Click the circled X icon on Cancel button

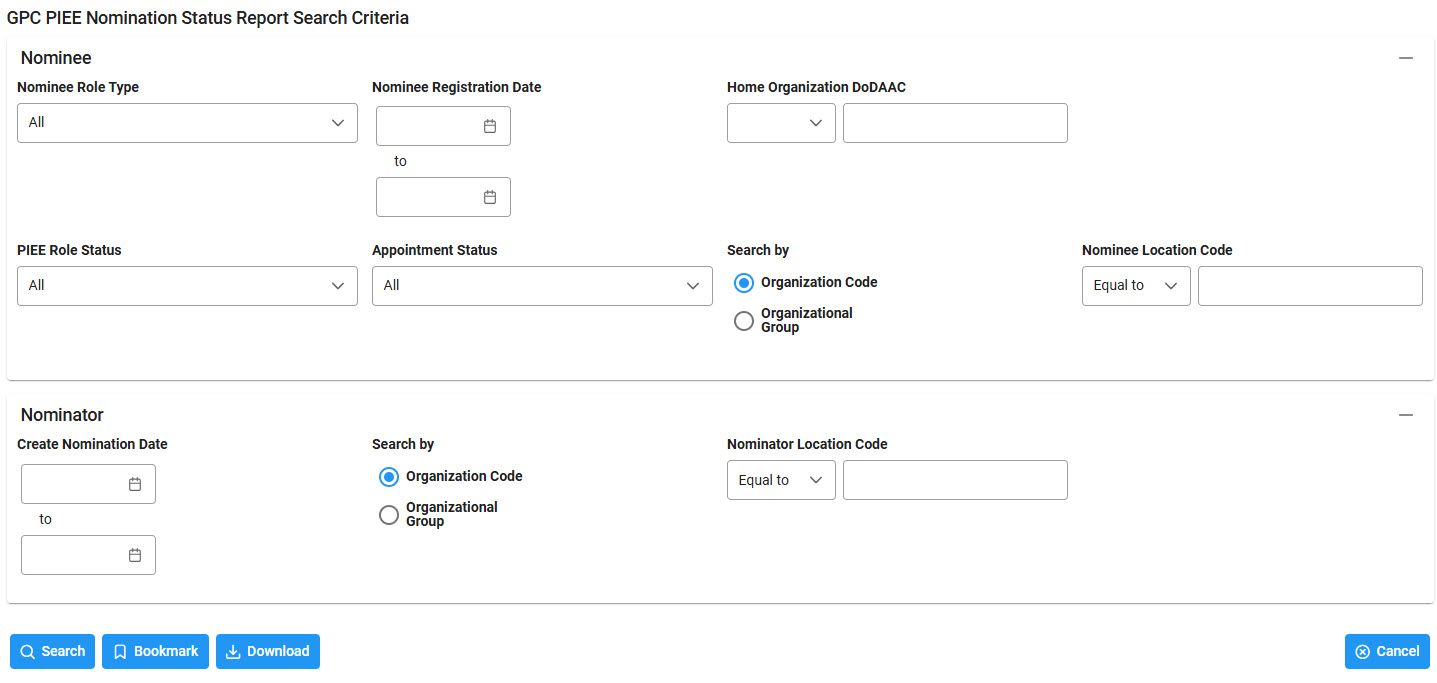point(1363,651)
